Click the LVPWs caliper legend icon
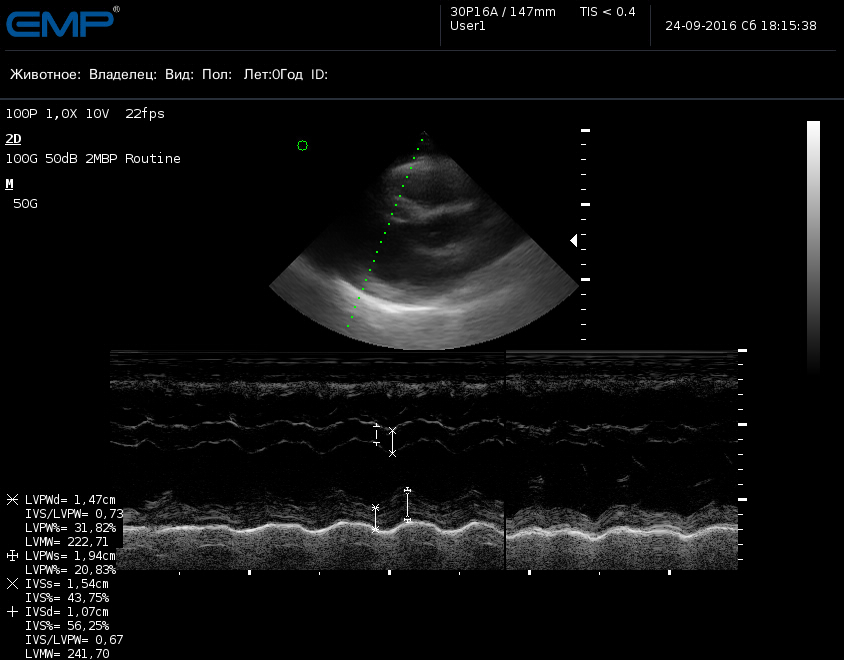 pyautogui.click(x=12, y=556)
